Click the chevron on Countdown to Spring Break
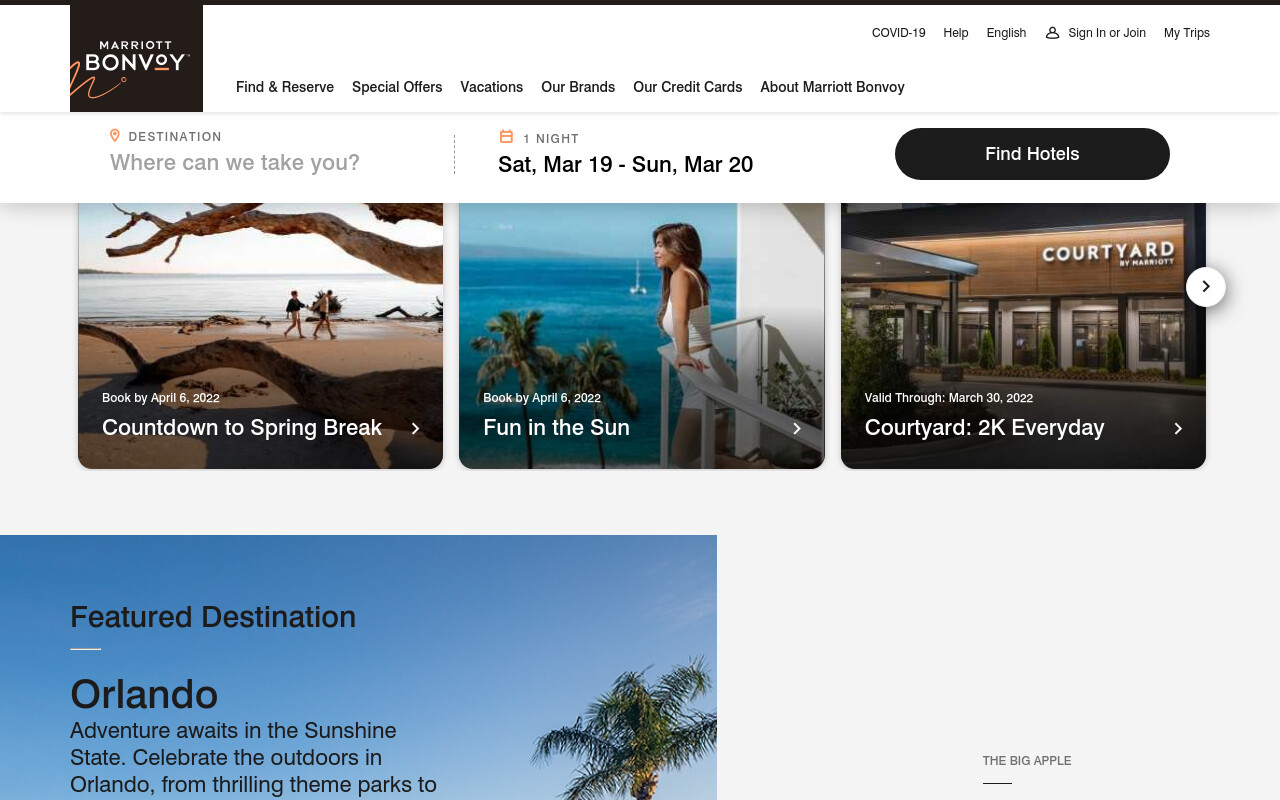This screenshot has height=800, width=1280. [x=416, y=428]
